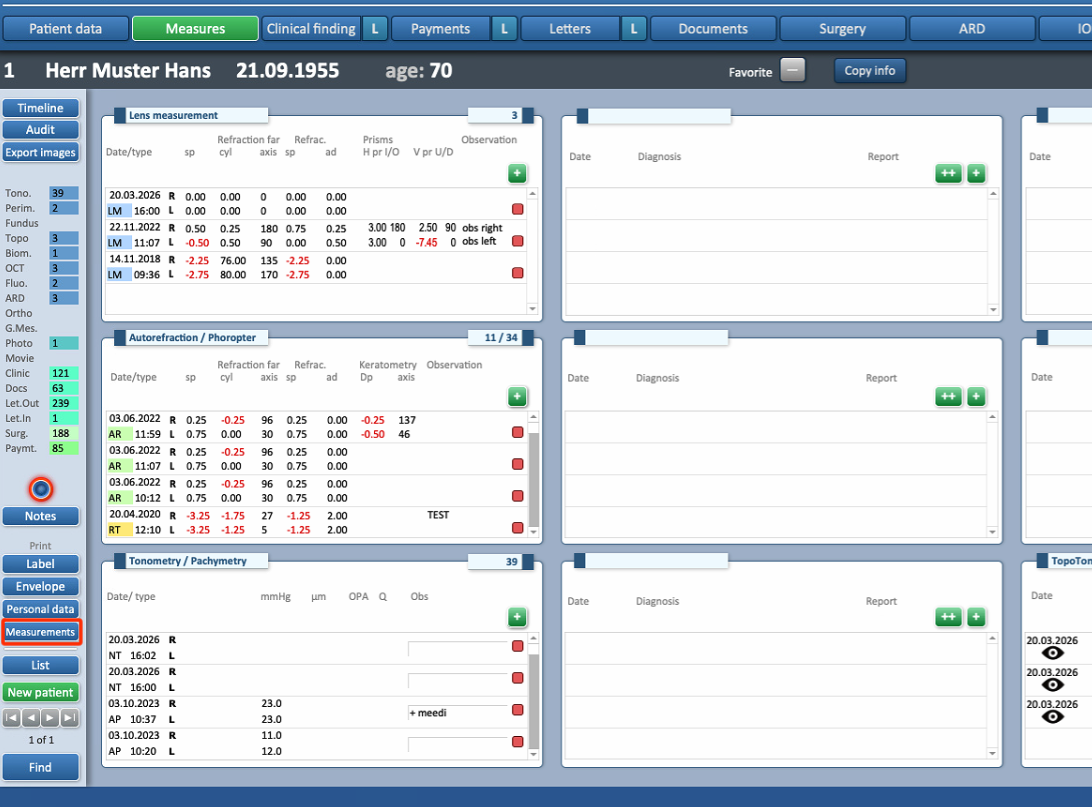
Task: Open the Audit log
Action: tap(40, 130)
